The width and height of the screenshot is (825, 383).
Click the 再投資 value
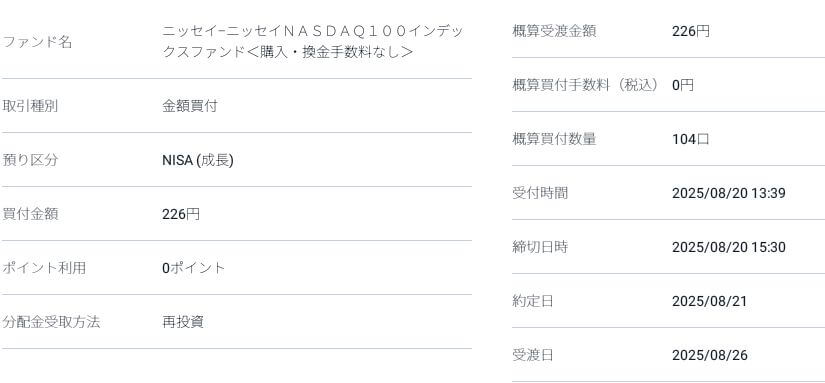click(x=183, y=322)
